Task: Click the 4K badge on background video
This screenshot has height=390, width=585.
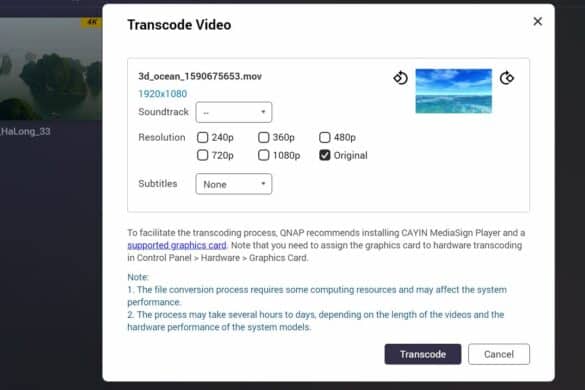Action: coord(91,22)
